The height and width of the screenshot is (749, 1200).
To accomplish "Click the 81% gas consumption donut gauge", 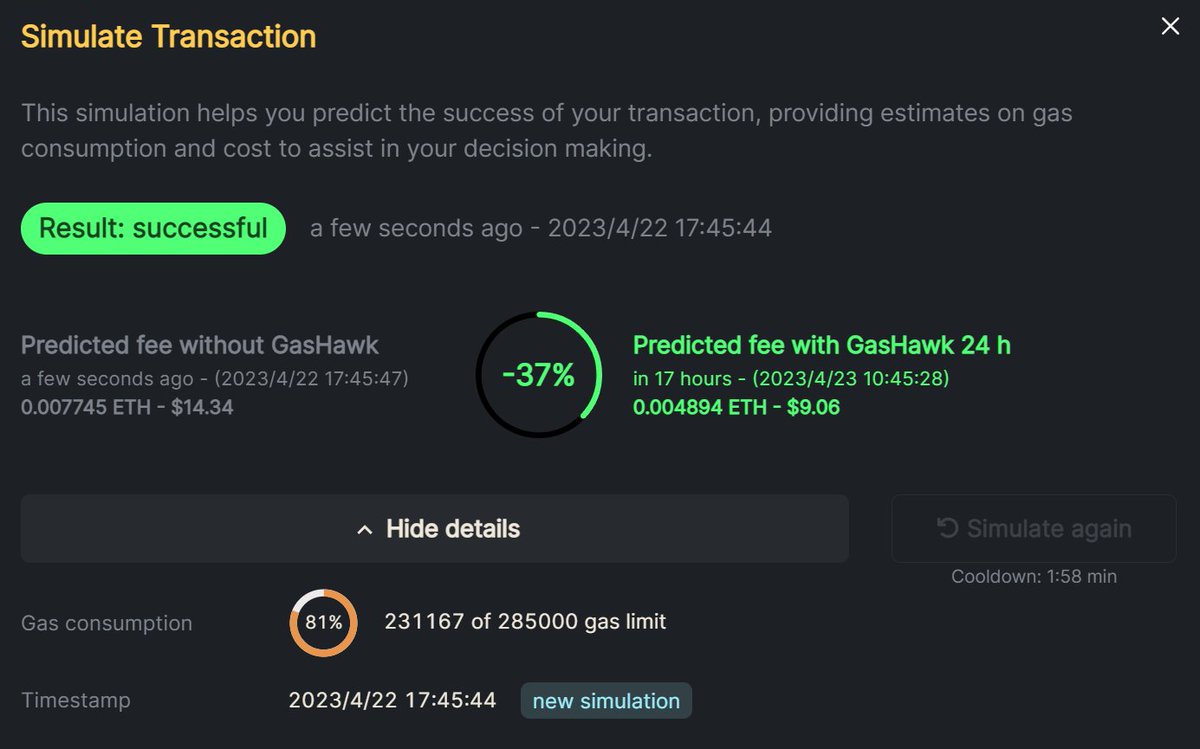I will [323, 622].
